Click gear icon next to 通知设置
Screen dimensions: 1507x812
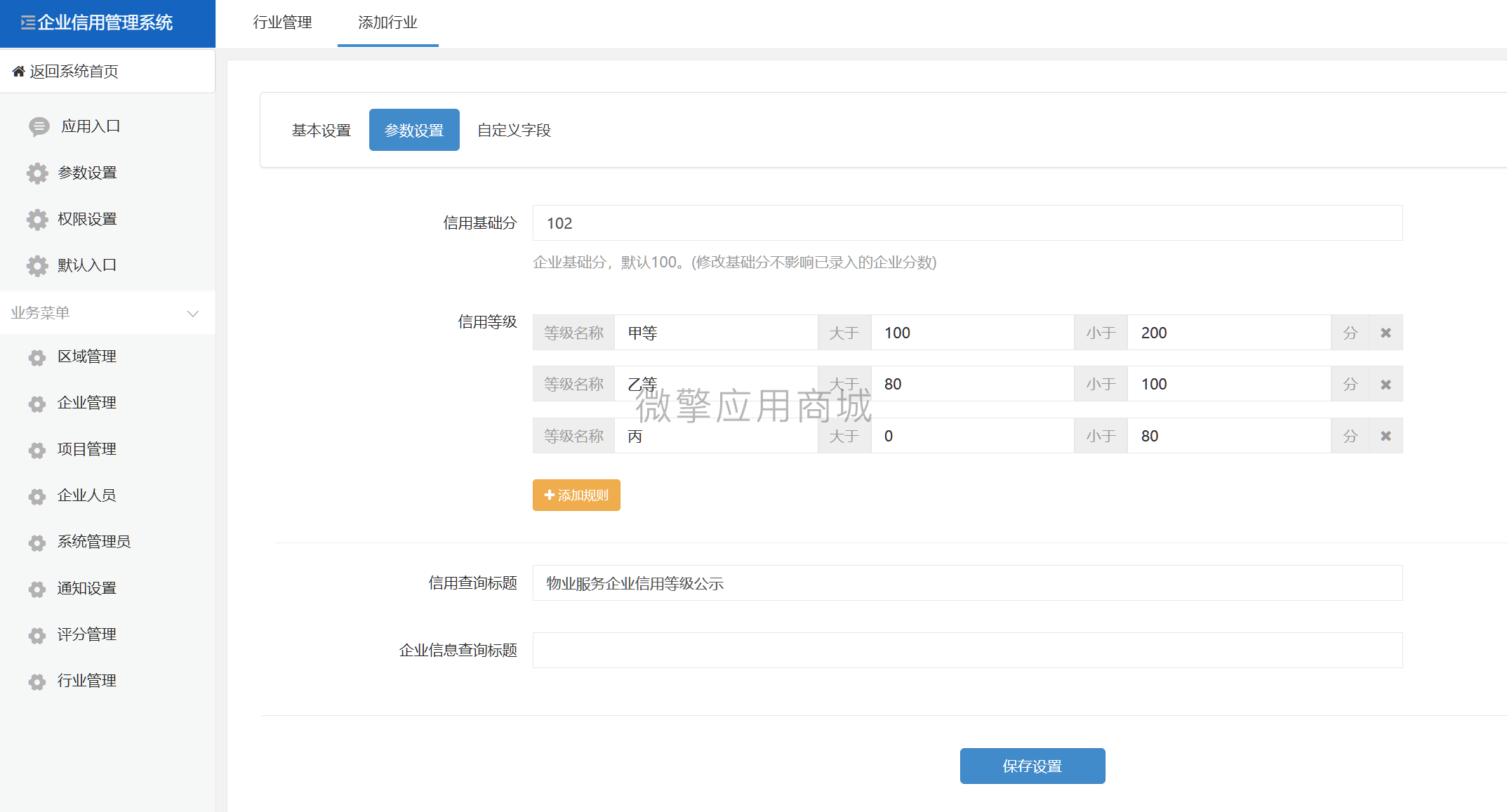pos(37,589)
